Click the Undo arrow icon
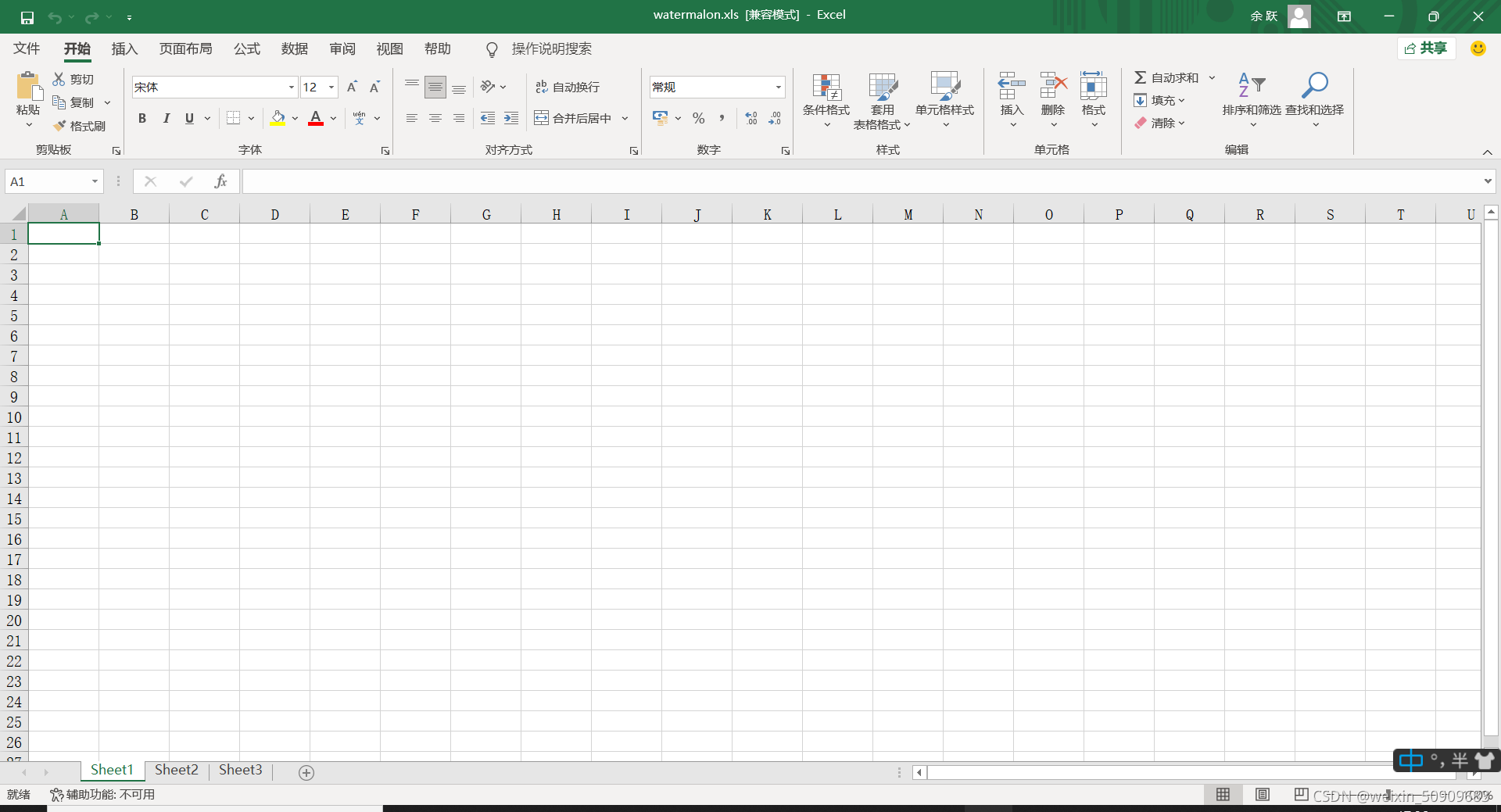This screenshot has width=1501, height=812. point(55,17)
